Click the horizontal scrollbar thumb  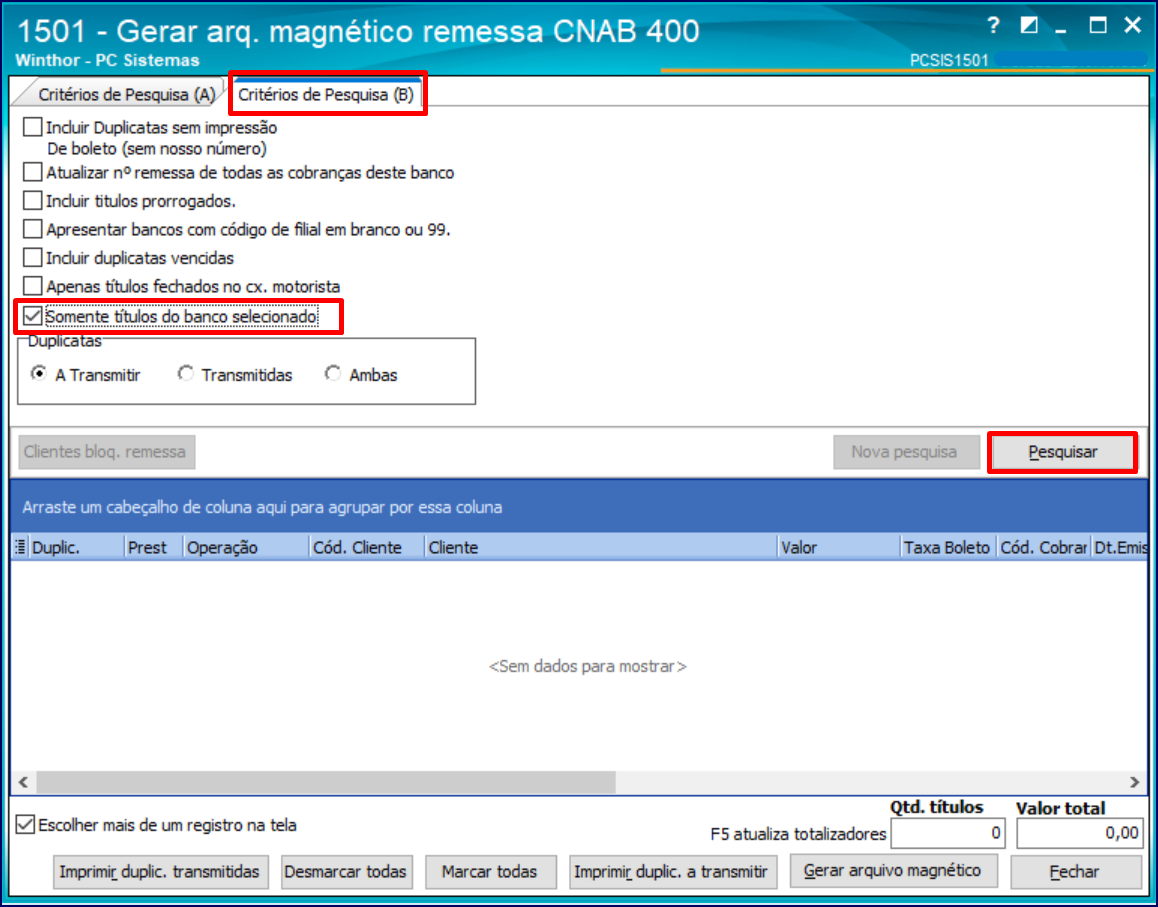[326, 782]
